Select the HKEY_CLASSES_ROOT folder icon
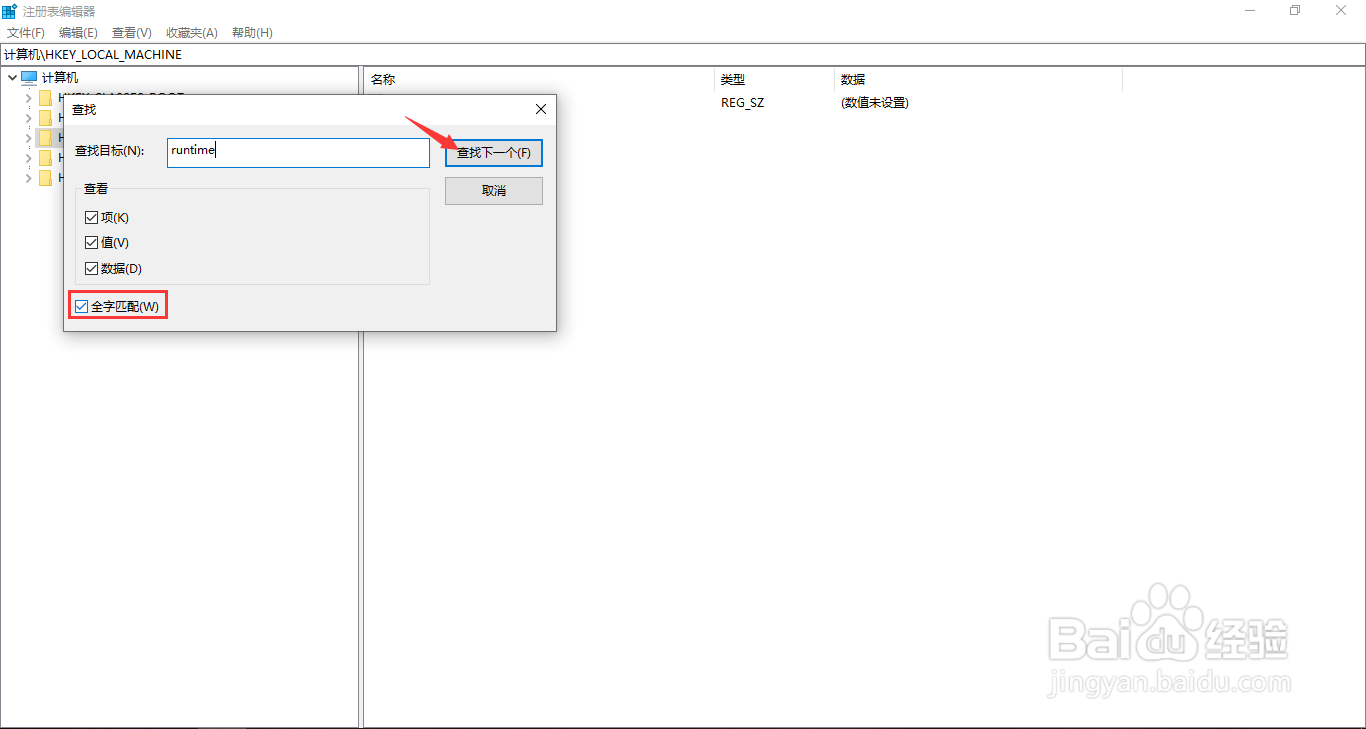The width and height of the screenshot is (1366, 729). click(x=45, y=97)
